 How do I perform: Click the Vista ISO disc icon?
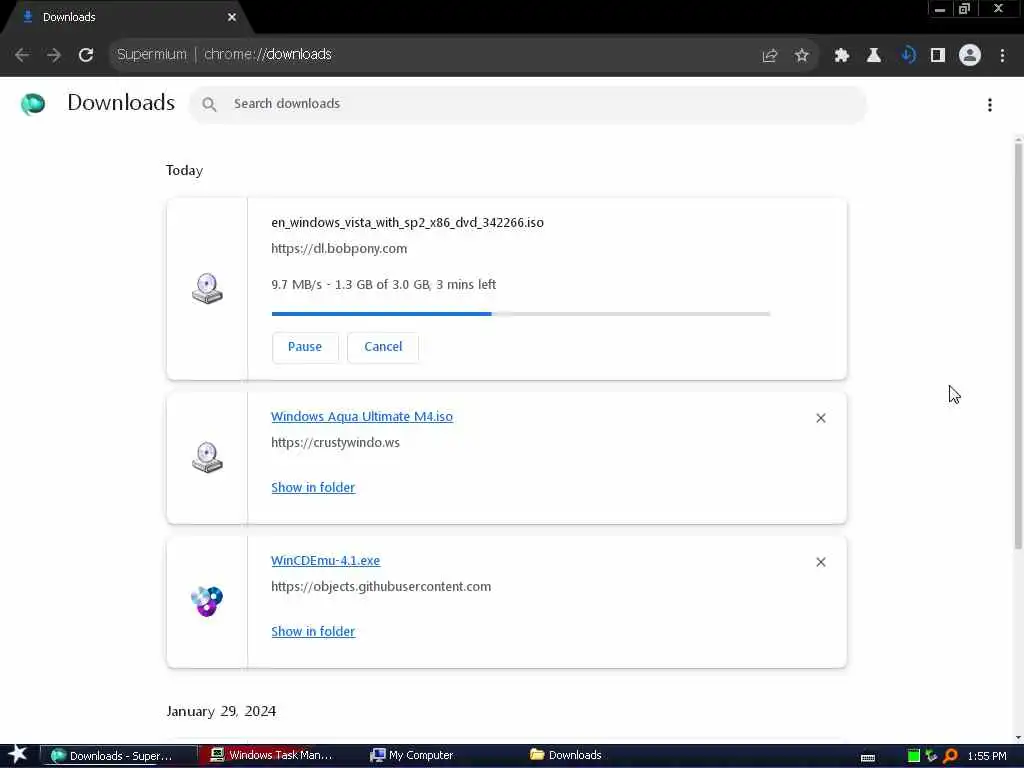coord(207,289)
